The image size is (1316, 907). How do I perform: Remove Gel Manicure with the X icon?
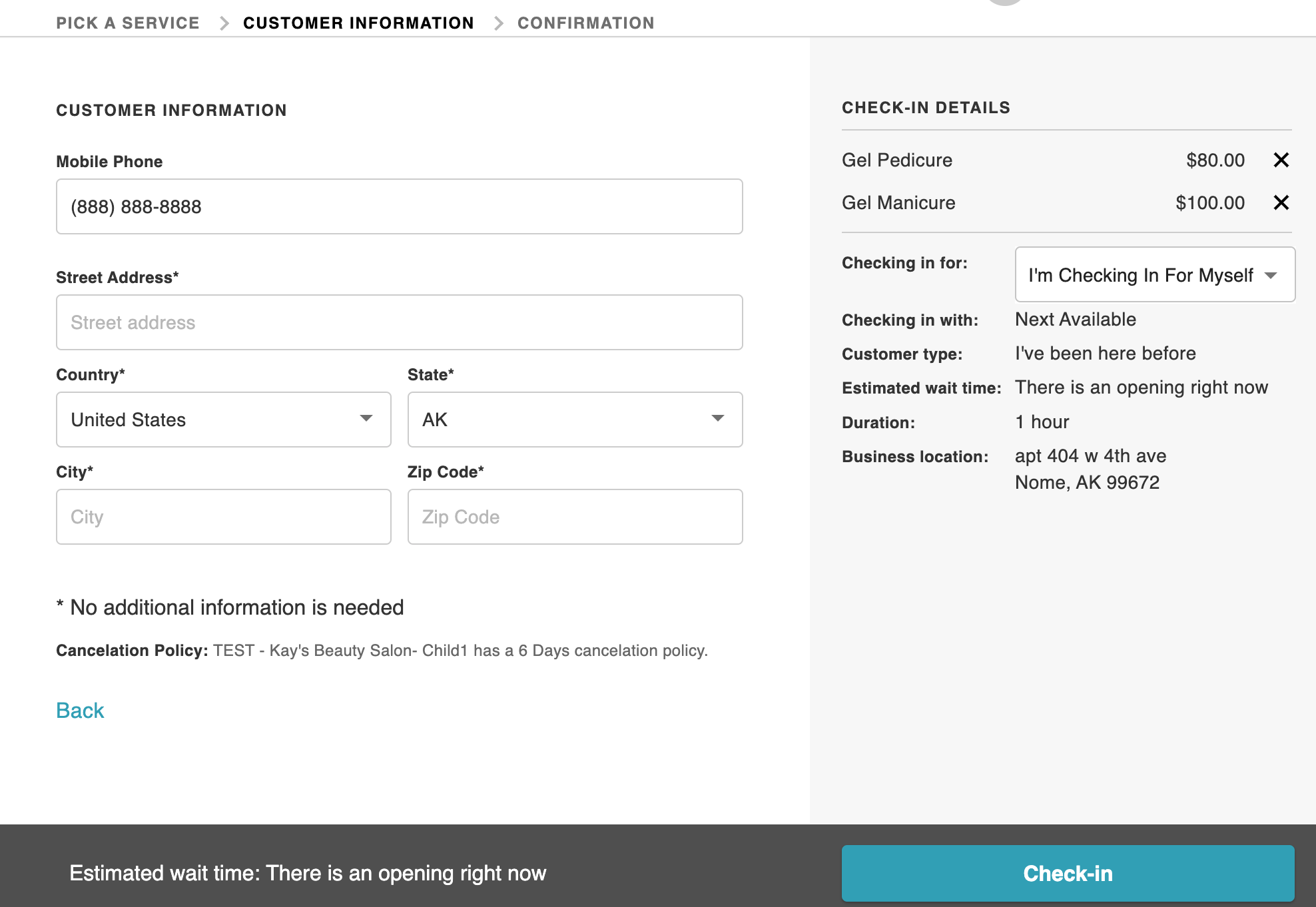point(1281,202)
